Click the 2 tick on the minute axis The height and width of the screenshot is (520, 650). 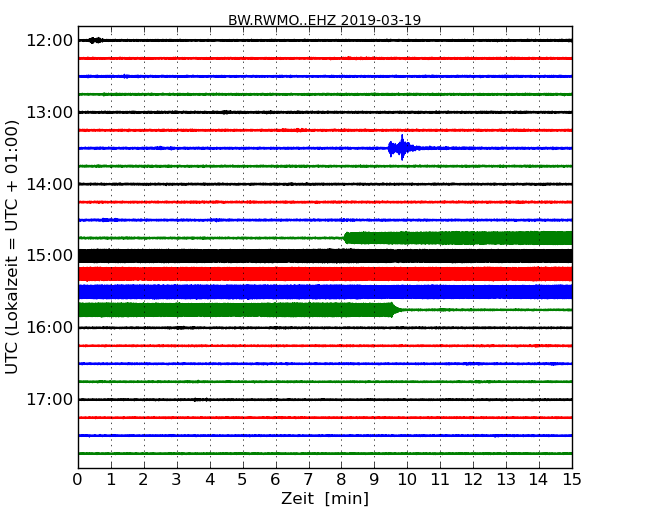144,480
